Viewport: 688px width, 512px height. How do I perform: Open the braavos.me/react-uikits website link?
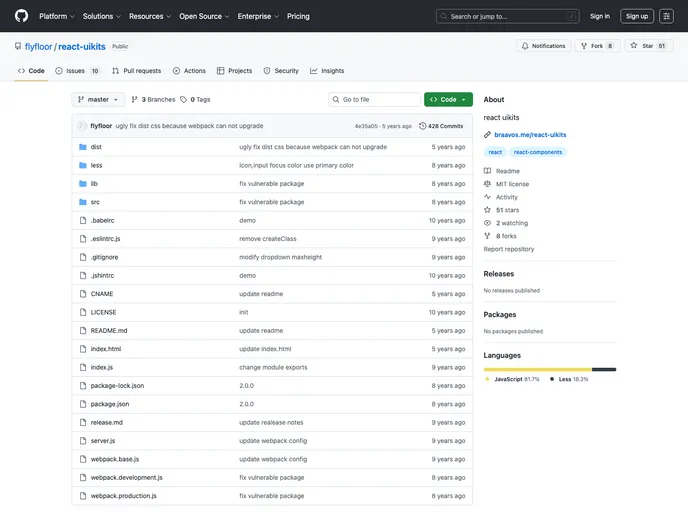(530, 135)
